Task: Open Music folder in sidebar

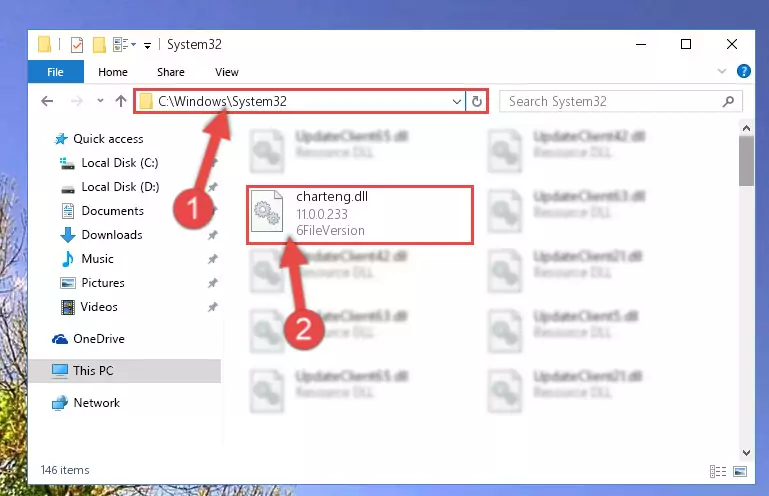Action: click(x=87, y=259)
